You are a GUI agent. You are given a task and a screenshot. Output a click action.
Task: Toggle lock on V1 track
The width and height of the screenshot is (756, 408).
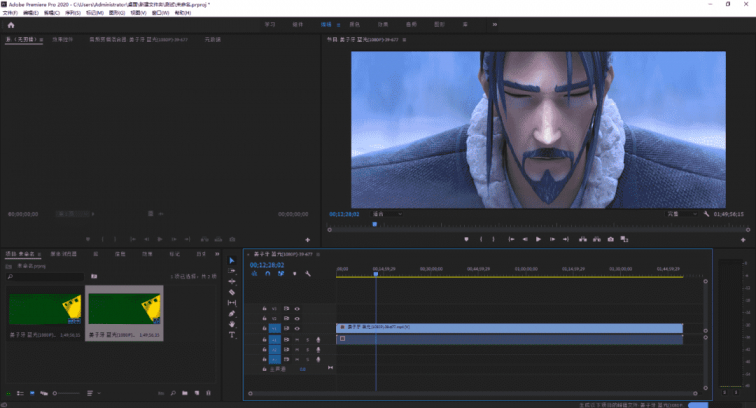pos(264,327)
